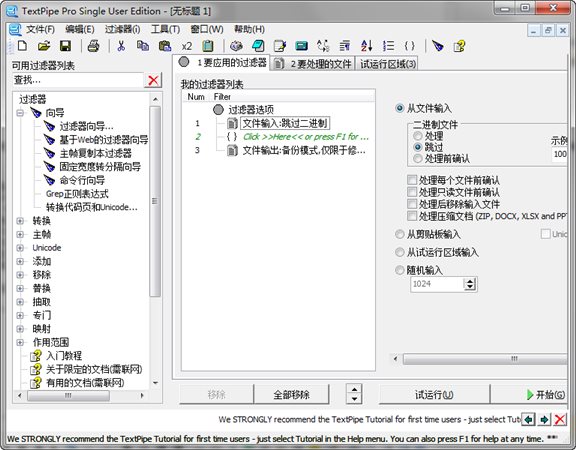Expand the 作用范围 tree node
Viewport: 576px width, 450px height.
[20, 342]
